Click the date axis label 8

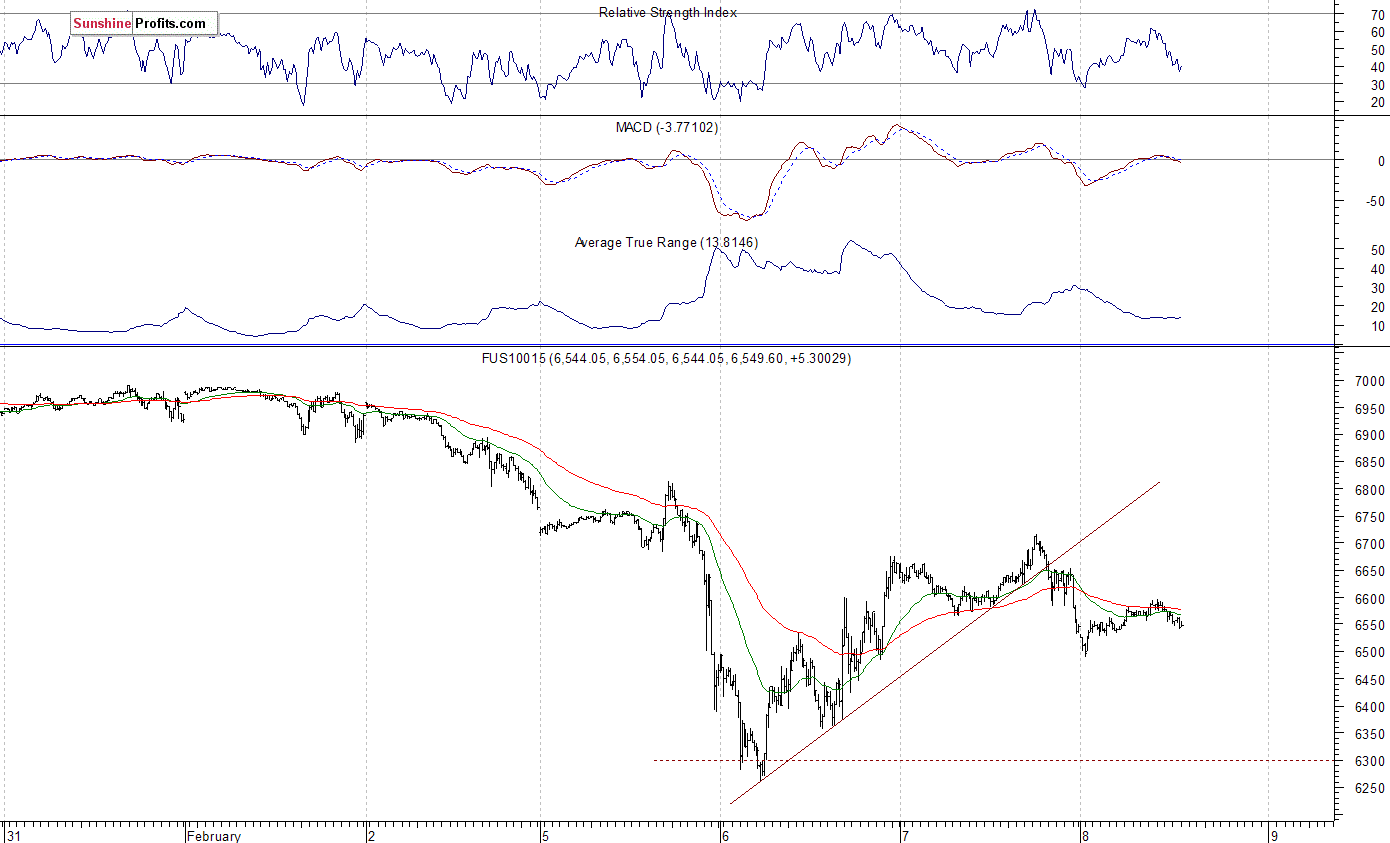(1085, 836)
